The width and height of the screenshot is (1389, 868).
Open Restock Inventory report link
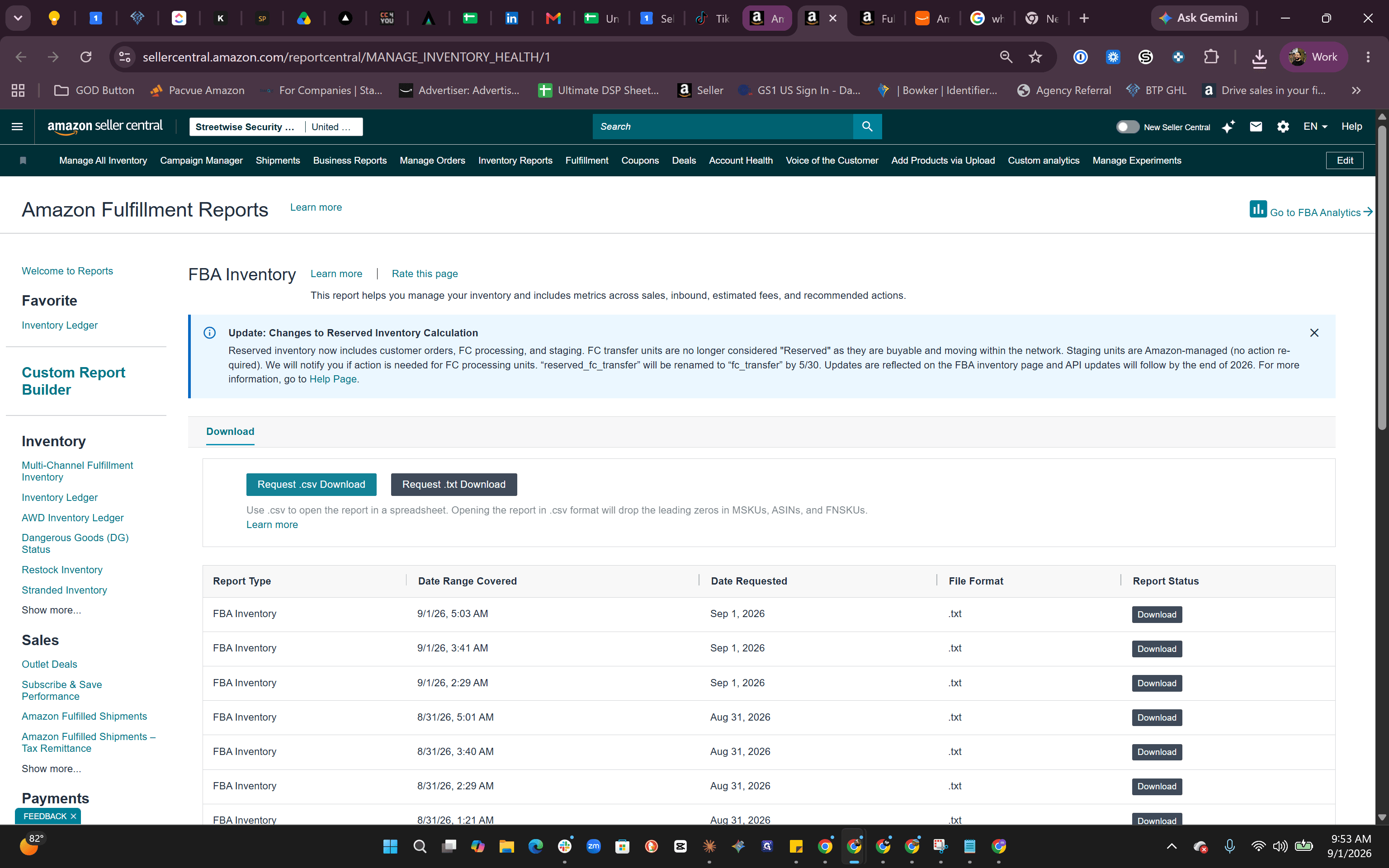(62, 570)
